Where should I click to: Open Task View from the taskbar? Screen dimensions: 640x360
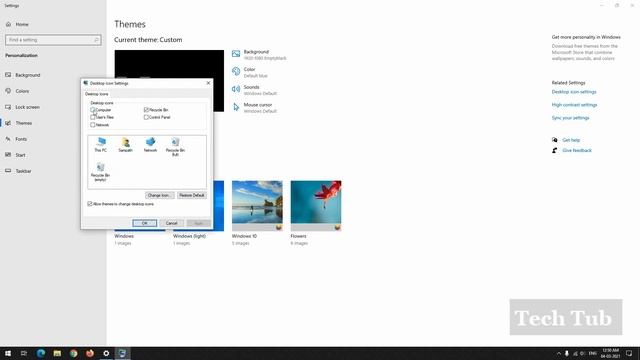(x=24, y=353)
